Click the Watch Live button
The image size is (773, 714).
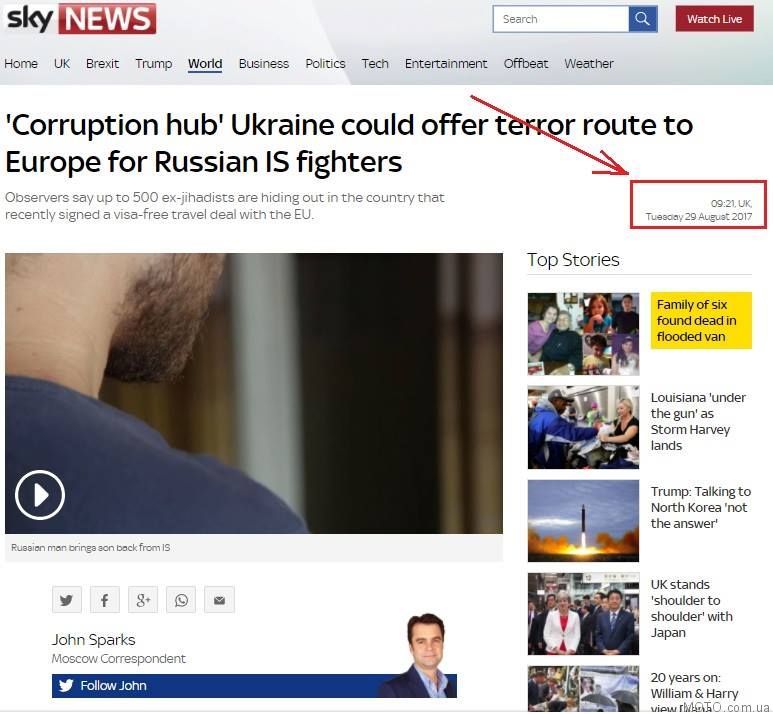coord(714,19)
